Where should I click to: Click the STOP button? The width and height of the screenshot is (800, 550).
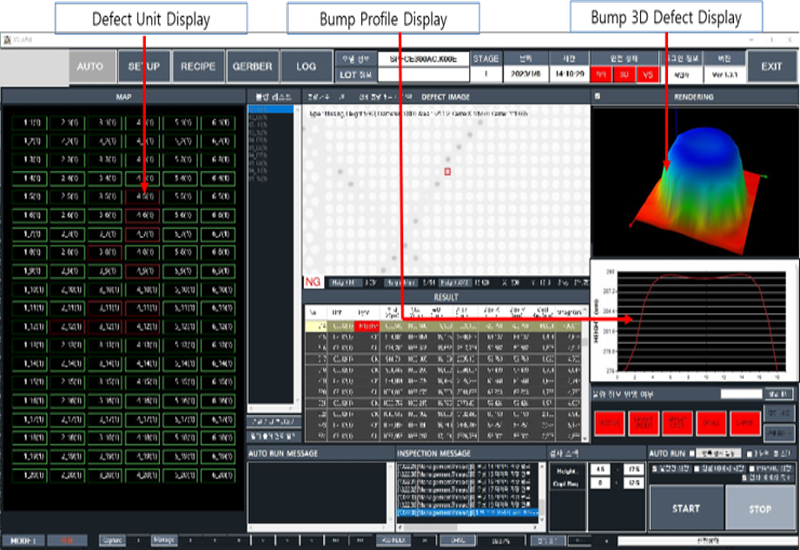point(761,507)
